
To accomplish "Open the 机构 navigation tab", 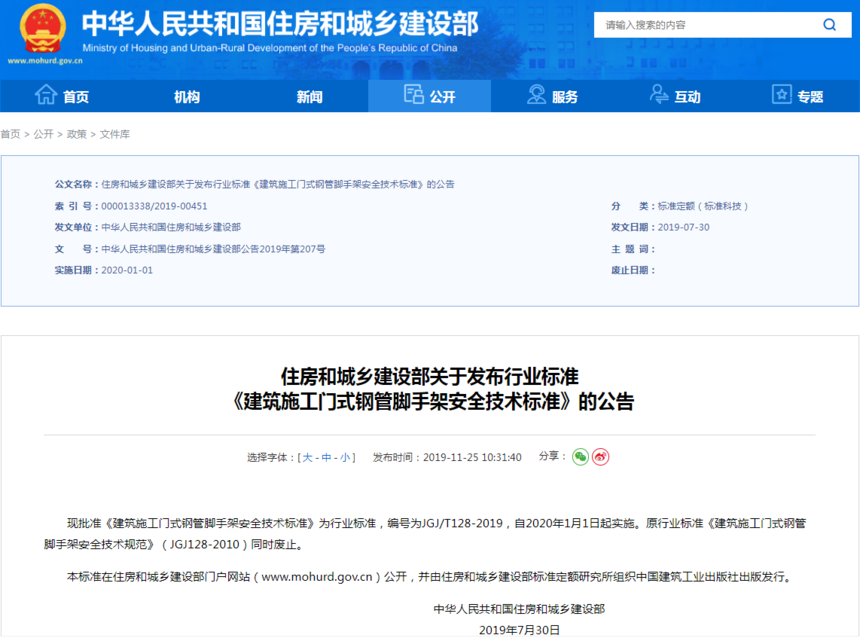I will [x=187, y=97].
